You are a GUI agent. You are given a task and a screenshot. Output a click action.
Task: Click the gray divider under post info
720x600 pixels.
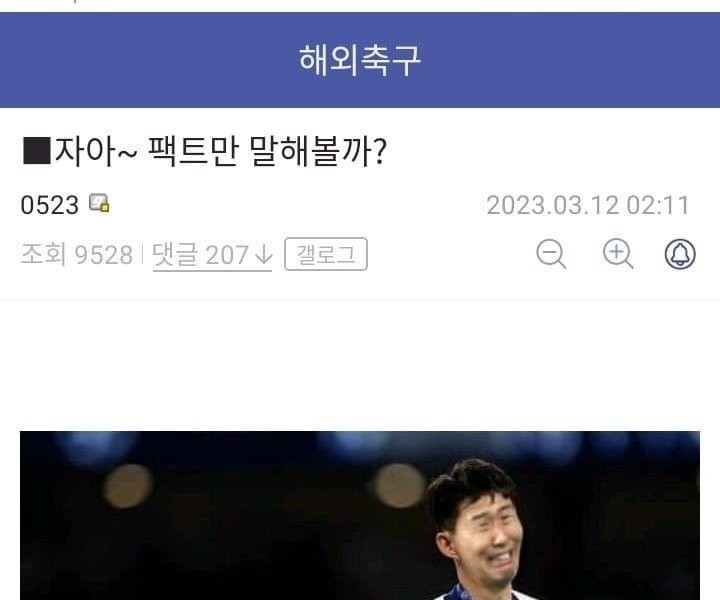point(360,300)
